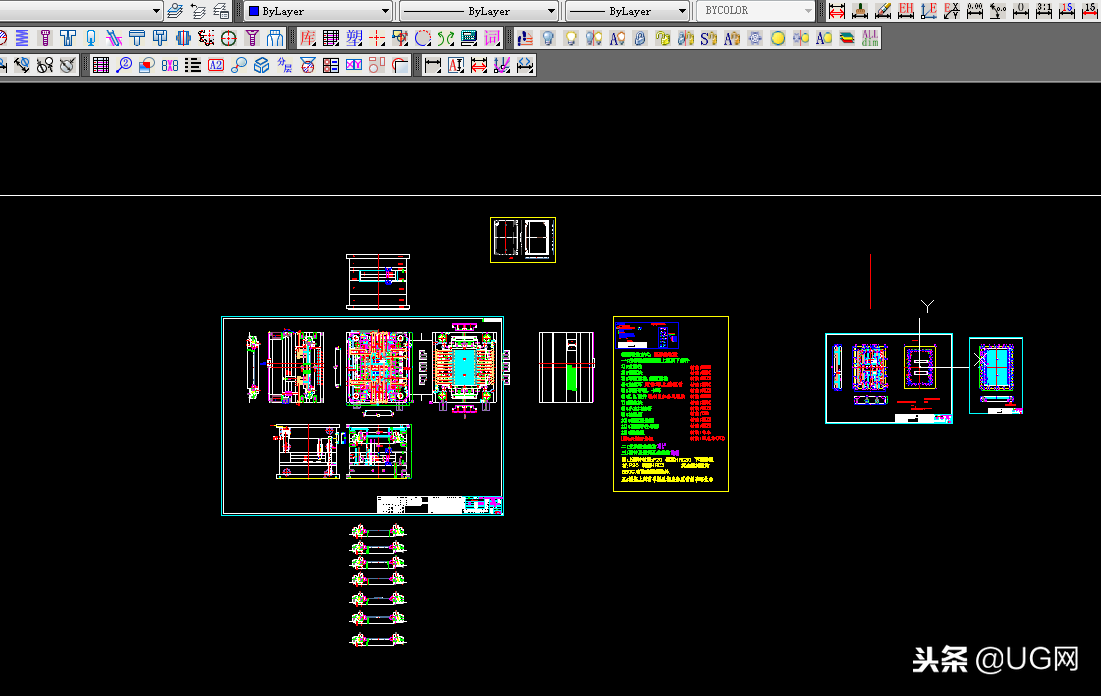This screenshot has height=696, width=1101.
Task: Open the BYCOLOR plot style dropdown
Action: pyautogui.click(x=755, y=11)
